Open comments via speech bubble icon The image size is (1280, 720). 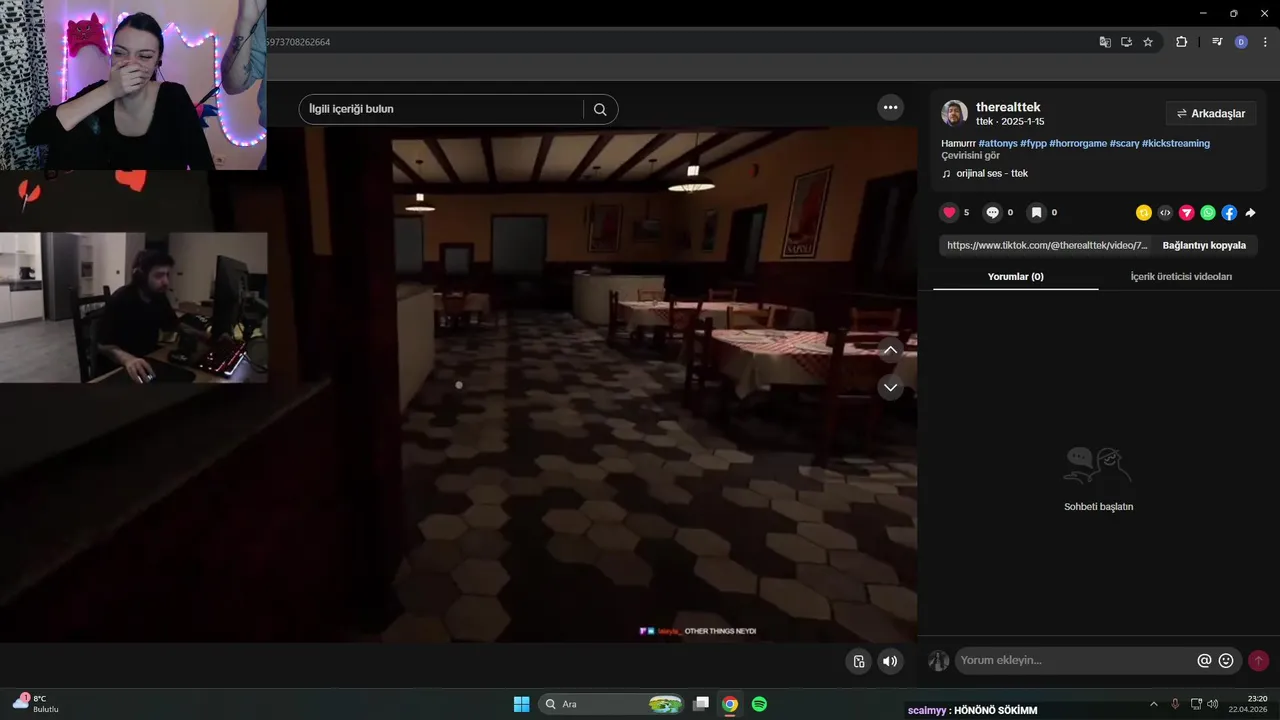992,212
